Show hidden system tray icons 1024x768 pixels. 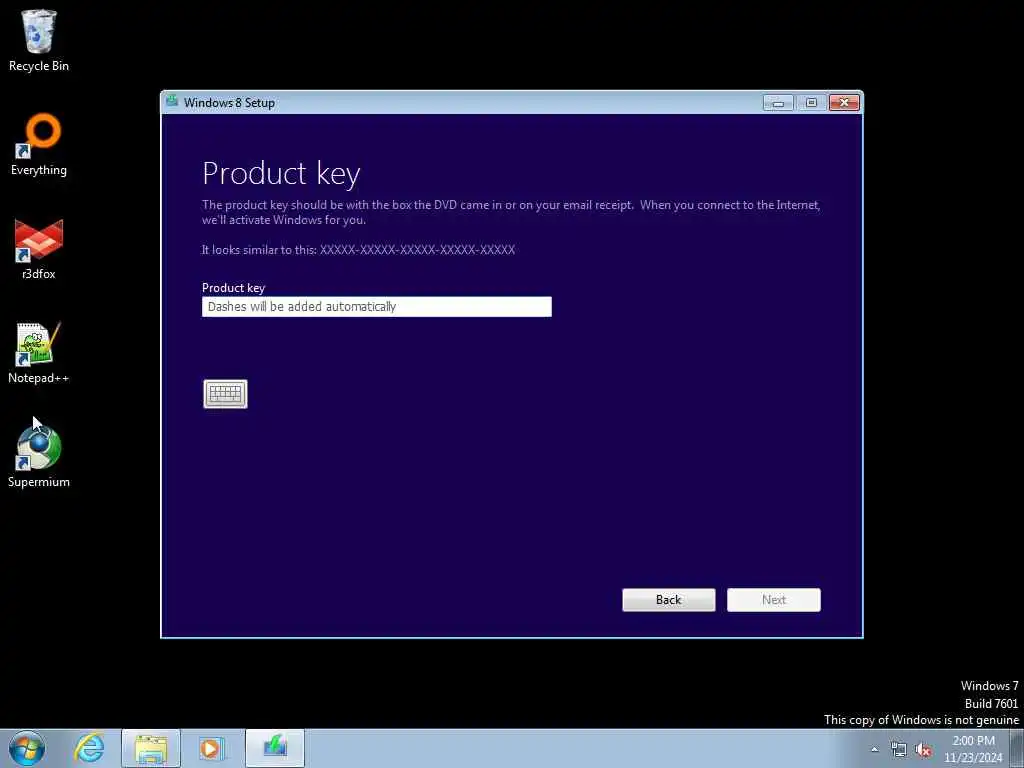pyautogui.click(x=874, y=749)
